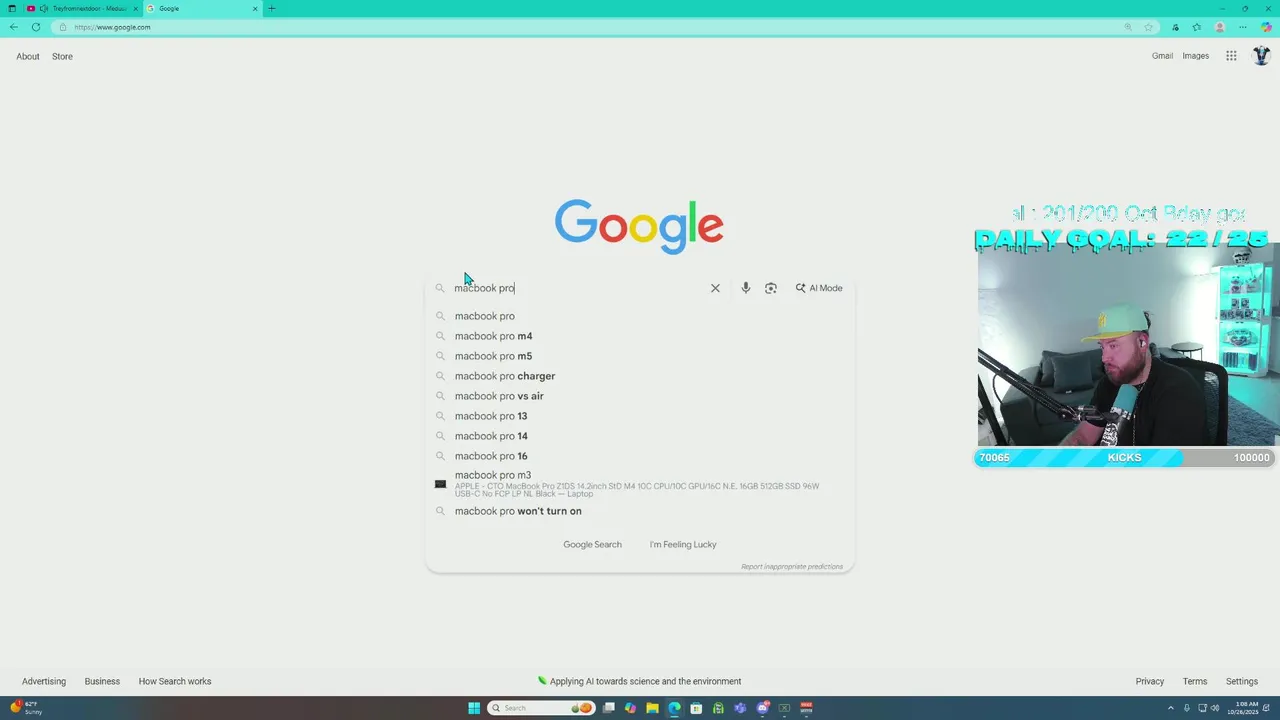Image resolution: width=1280 pixels, height=720 pixels.
Task: Show hidden system tray icons
Action: click(1171, 708)
